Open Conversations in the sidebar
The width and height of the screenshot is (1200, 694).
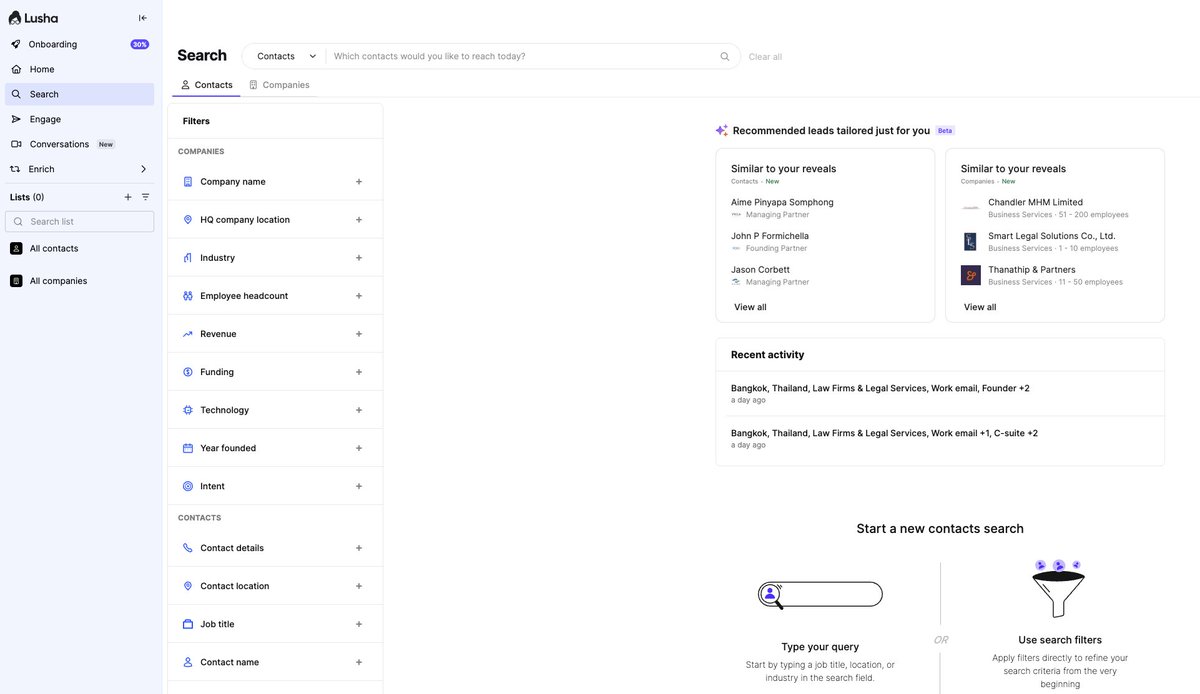click(x=80, y=144)
